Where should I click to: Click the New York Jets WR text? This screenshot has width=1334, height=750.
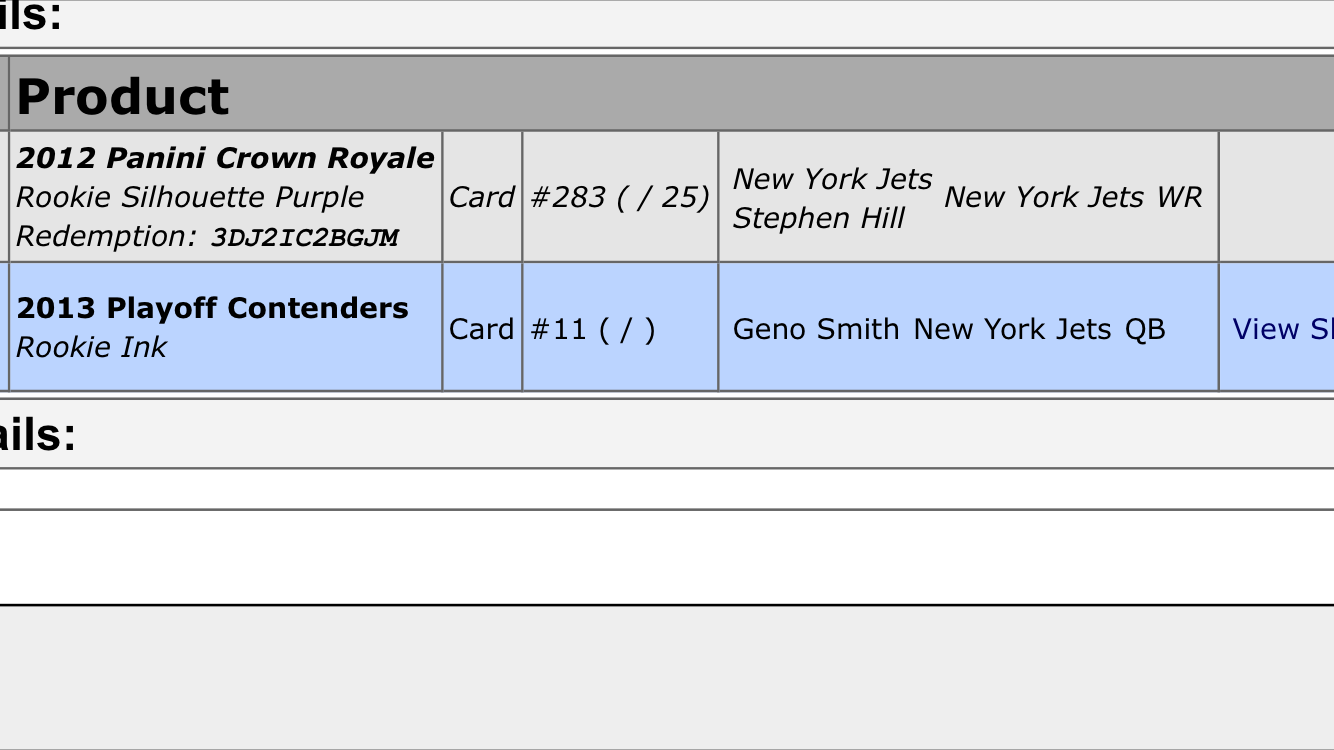pos(1073,197)
